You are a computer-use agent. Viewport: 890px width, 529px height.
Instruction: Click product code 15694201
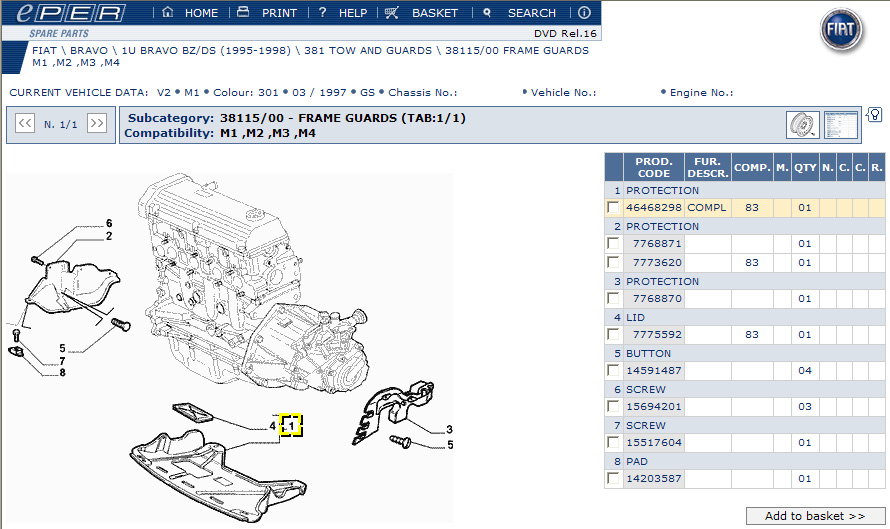654,406
